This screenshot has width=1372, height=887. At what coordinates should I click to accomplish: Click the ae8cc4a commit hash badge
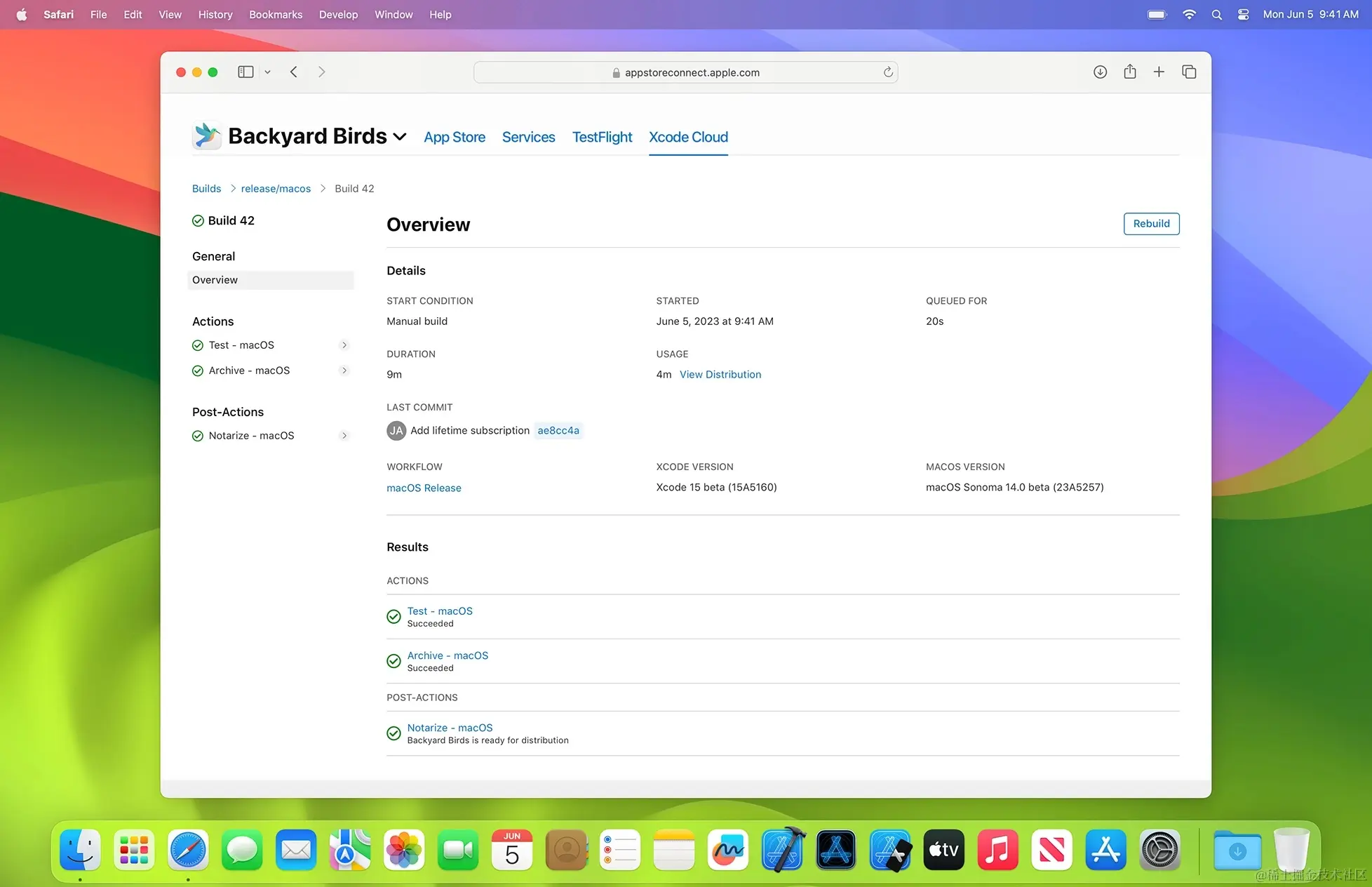click(x=558, y=430)
